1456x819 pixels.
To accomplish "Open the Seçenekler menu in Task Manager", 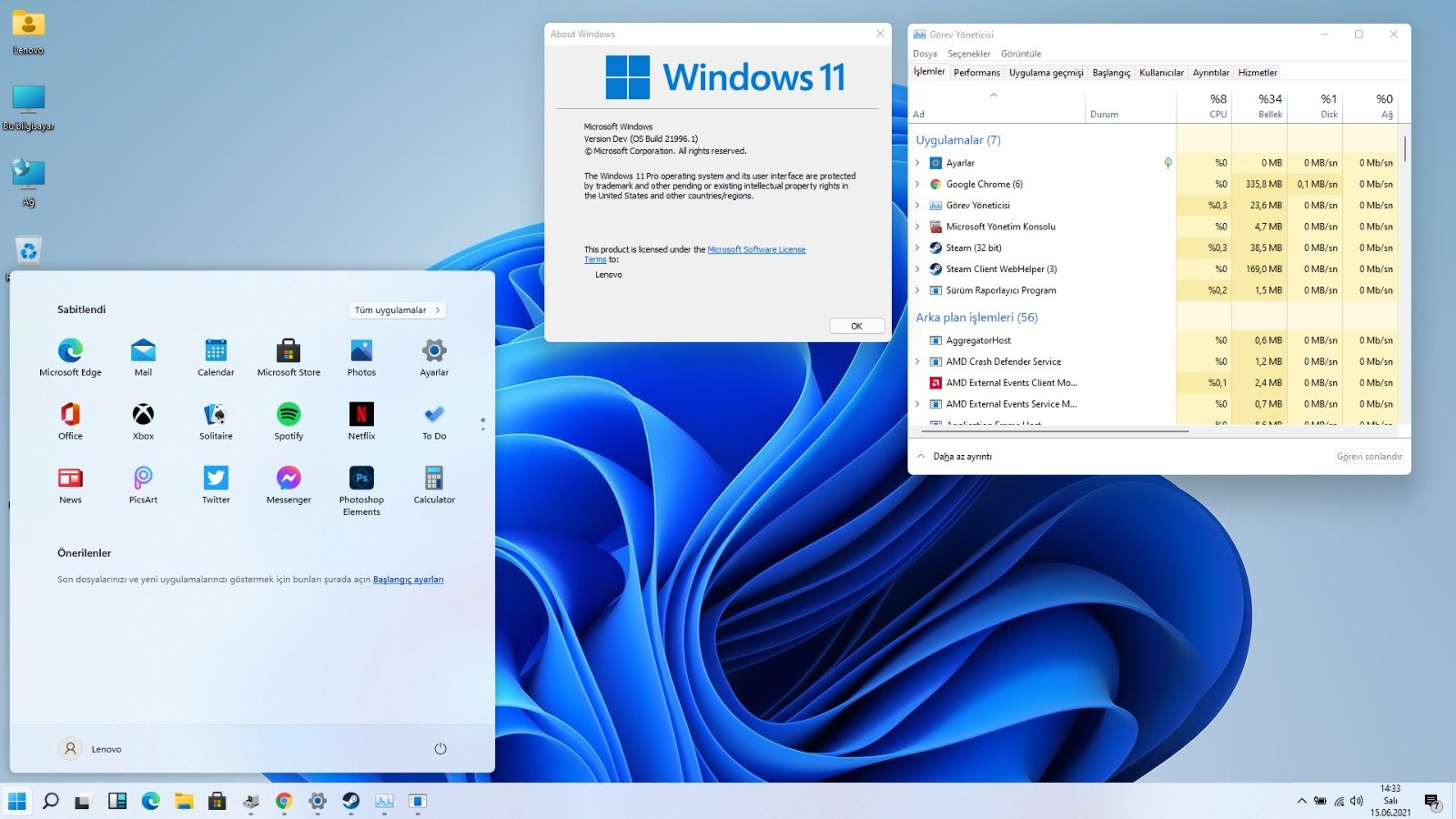I will [x=968, y=54].
